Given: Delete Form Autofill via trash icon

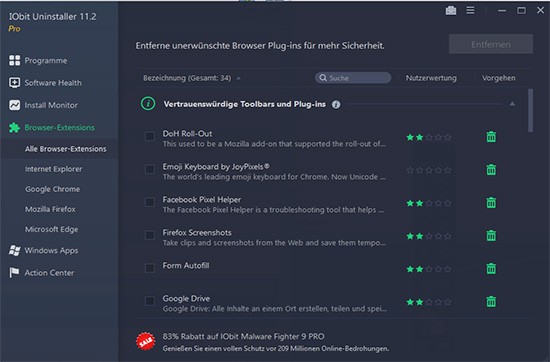Looking at the screenshot, I should (491, 269).
